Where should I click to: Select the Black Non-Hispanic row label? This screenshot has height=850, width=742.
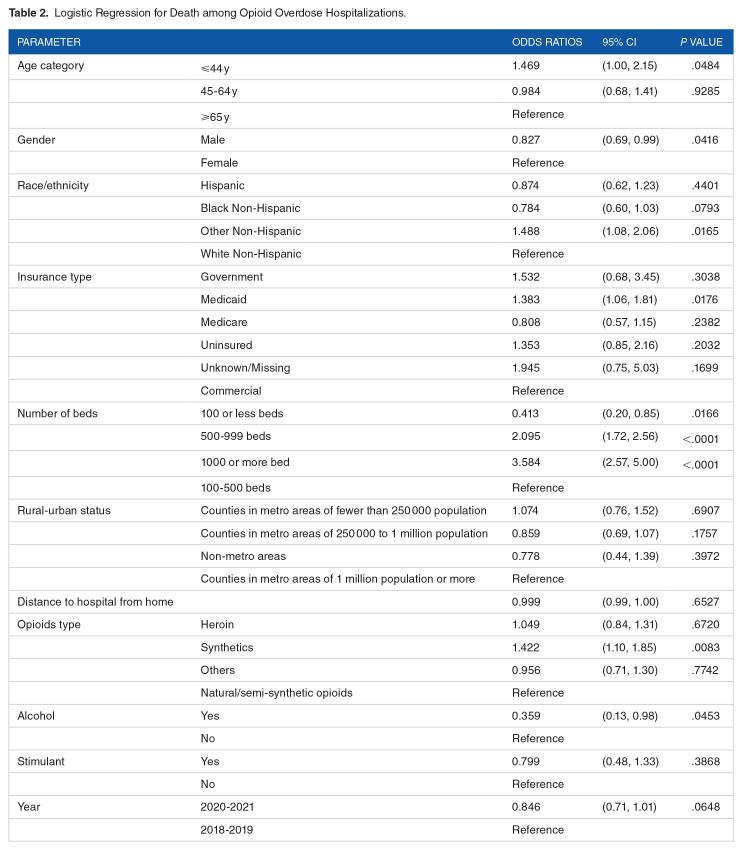(x=250, y=208)
